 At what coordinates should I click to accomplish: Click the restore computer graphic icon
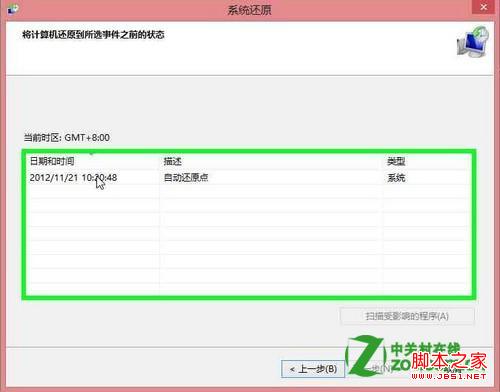[473, 42]
